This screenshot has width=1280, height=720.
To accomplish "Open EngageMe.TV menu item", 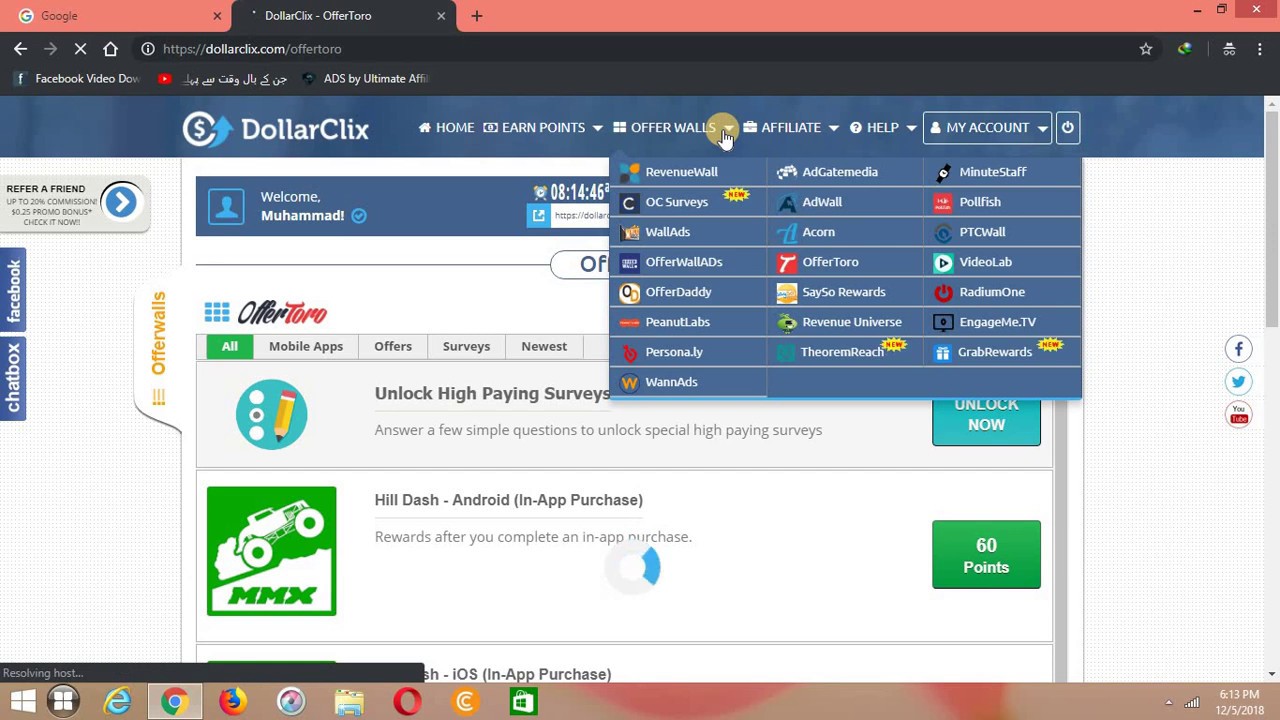I will tap(1002, 322).
